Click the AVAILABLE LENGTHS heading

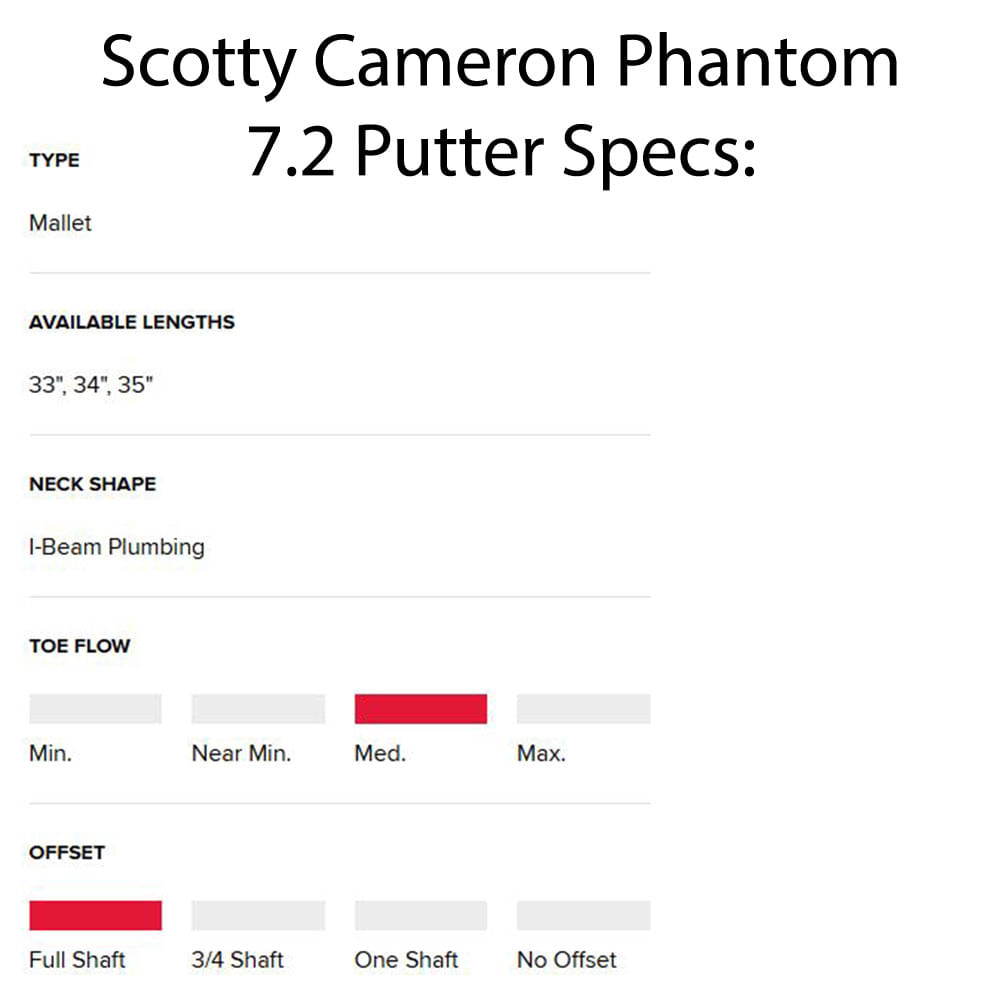pyautogui.click(x=132, y=322)
